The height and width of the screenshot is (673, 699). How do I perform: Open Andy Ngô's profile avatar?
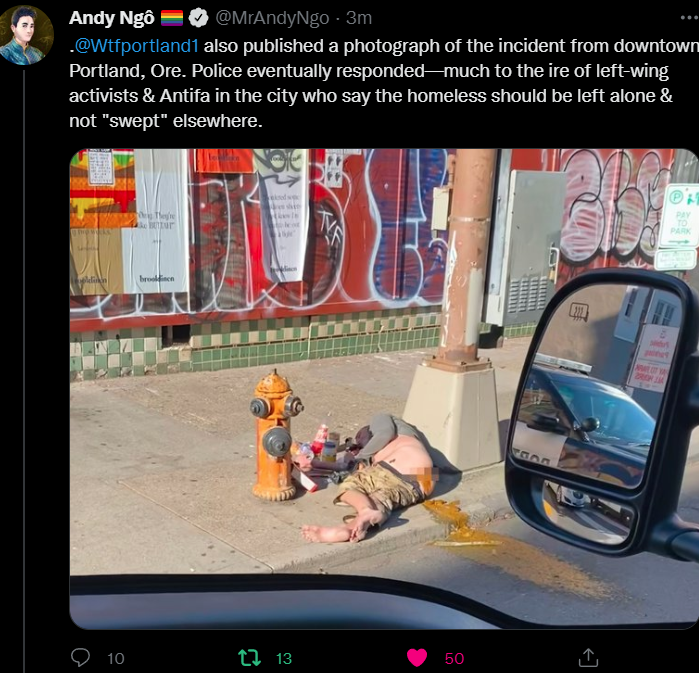[x=26, y=35]
